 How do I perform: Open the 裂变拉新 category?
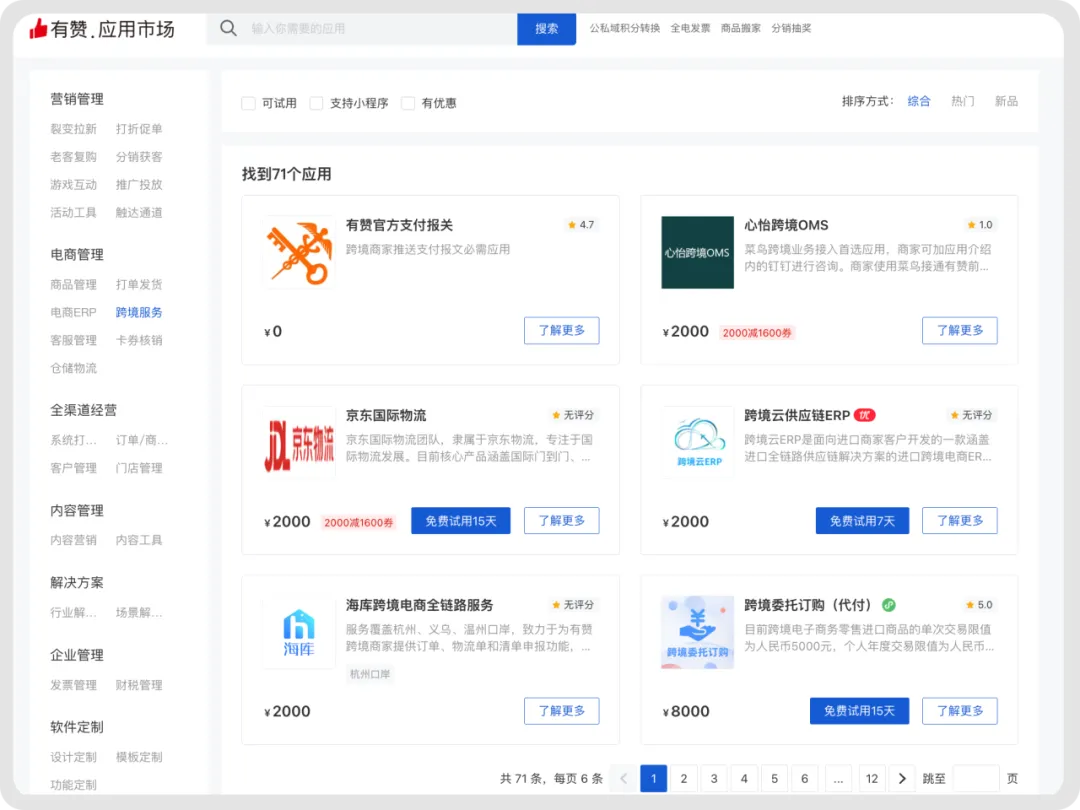[x=73, y=129]
